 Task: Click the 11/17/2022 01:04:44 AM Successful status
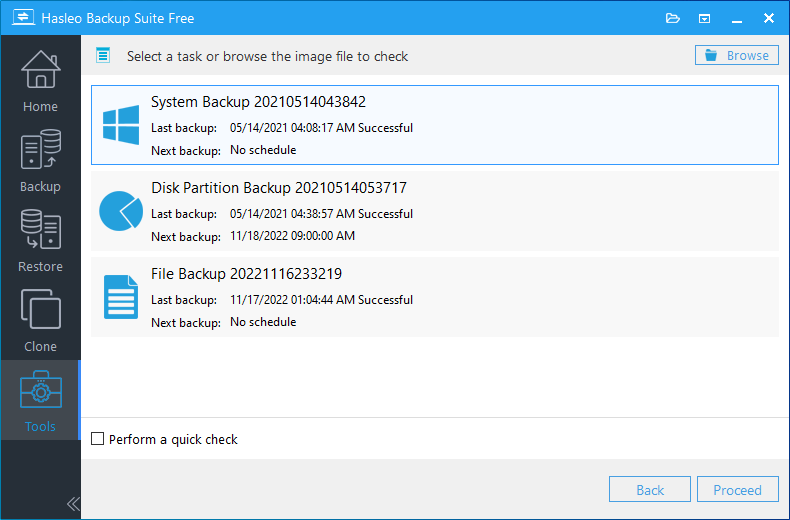[321, 300]
